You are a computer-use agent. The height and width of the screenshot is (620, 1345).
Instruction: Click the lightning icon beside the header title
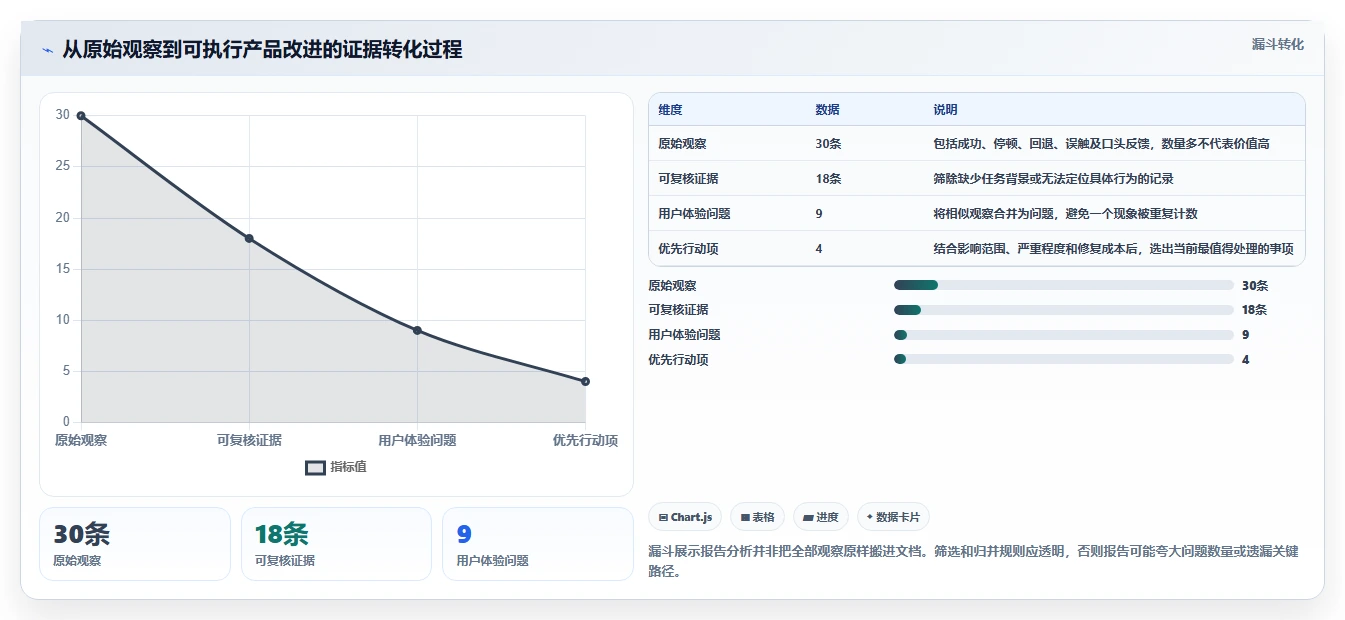48,50
